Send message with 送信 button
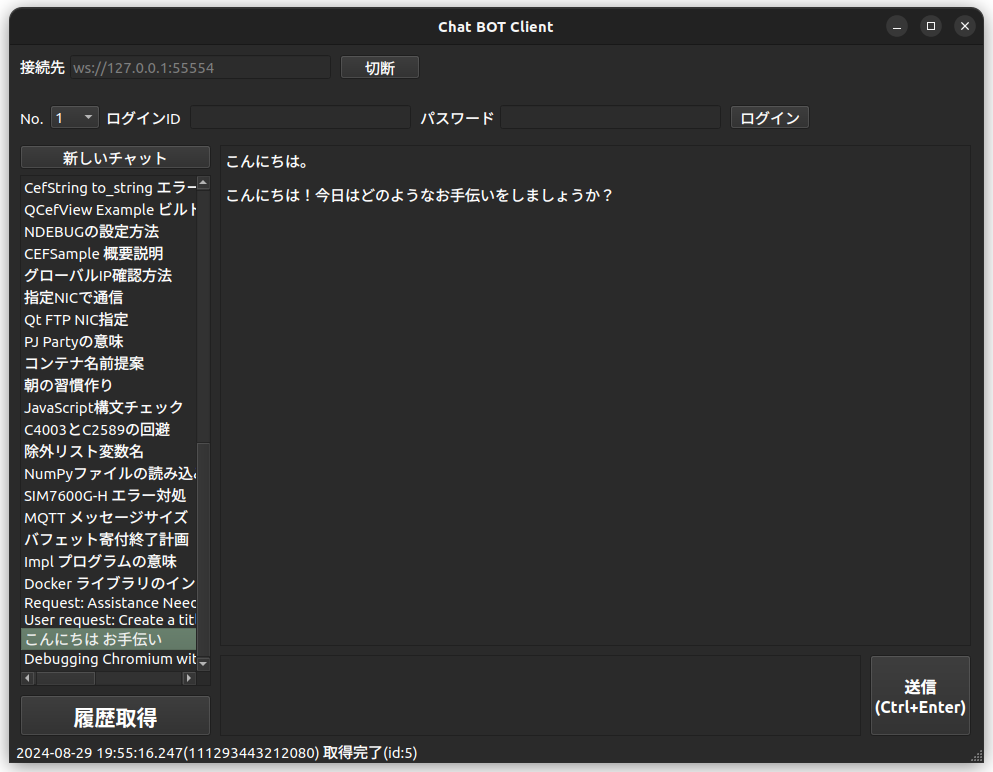Screen dimensions: 993x772 [919, 696]
